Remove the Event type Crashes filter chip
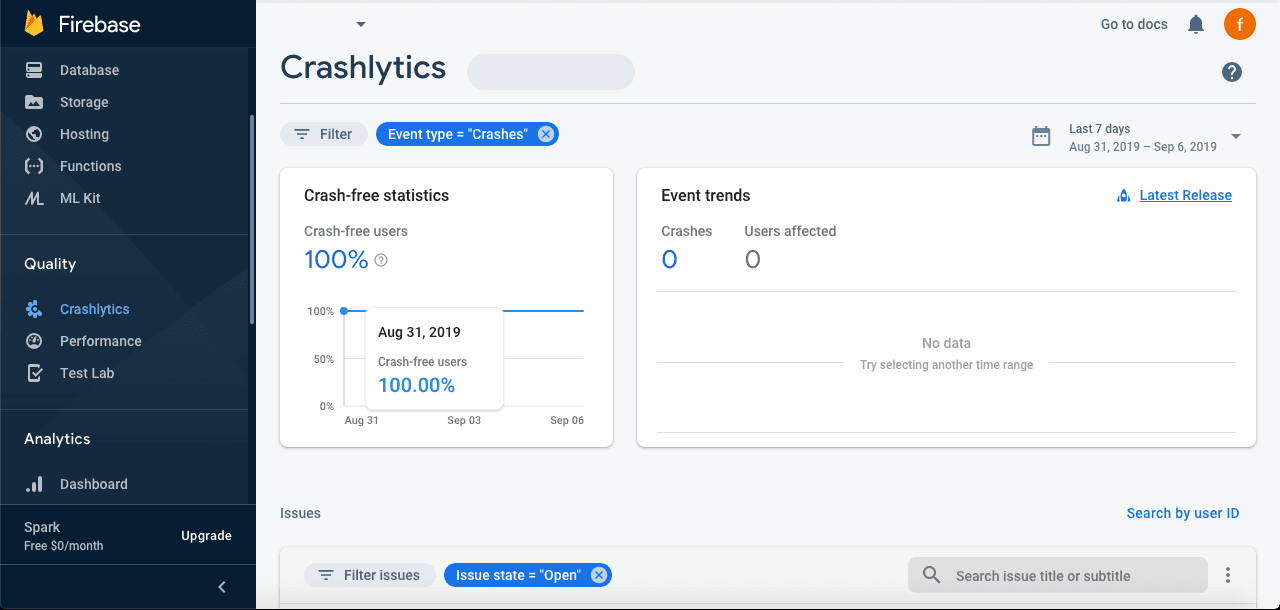 [545, 134]
